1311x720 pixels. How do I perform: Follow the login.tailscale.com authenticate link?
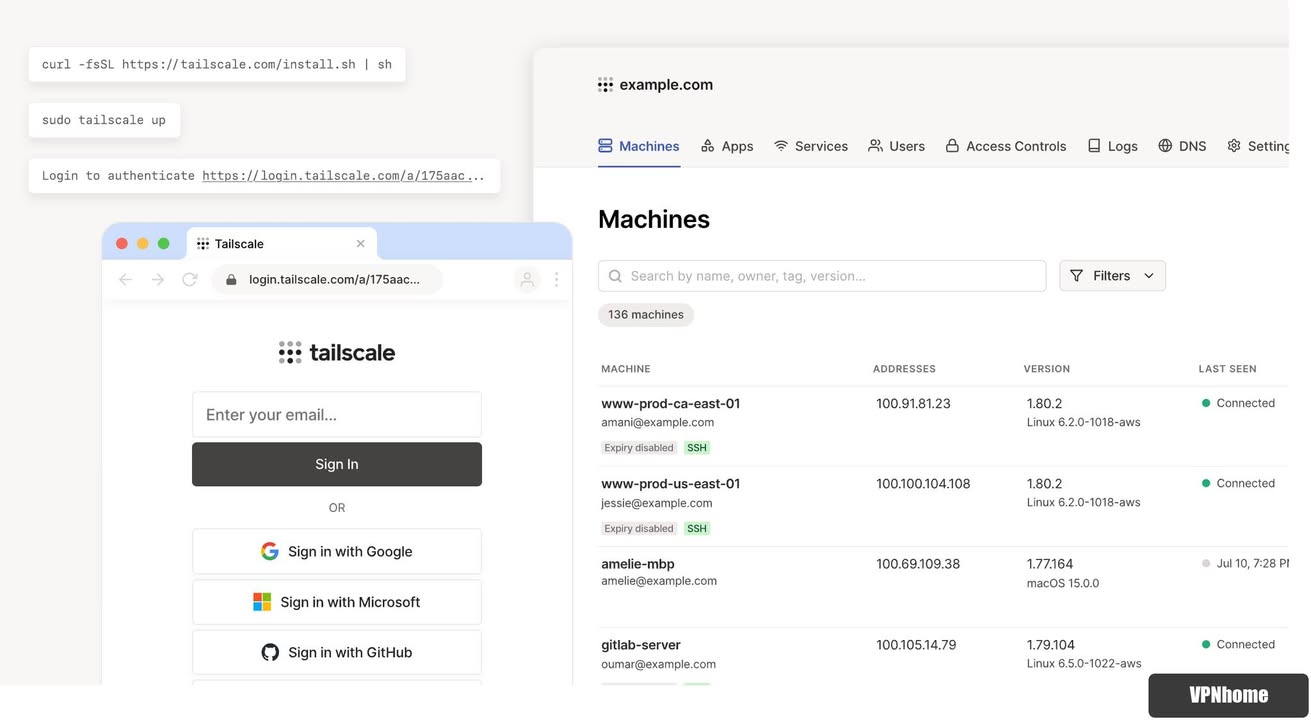343,176
